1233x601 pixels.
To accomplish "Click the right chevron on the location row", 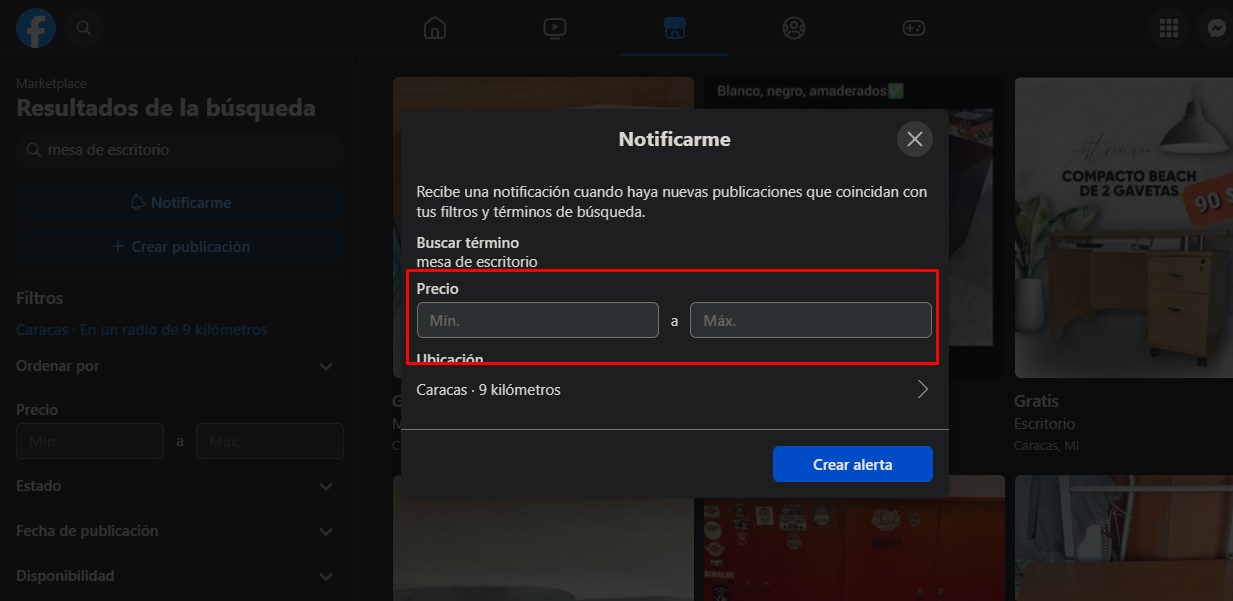I will coord(922,390).
